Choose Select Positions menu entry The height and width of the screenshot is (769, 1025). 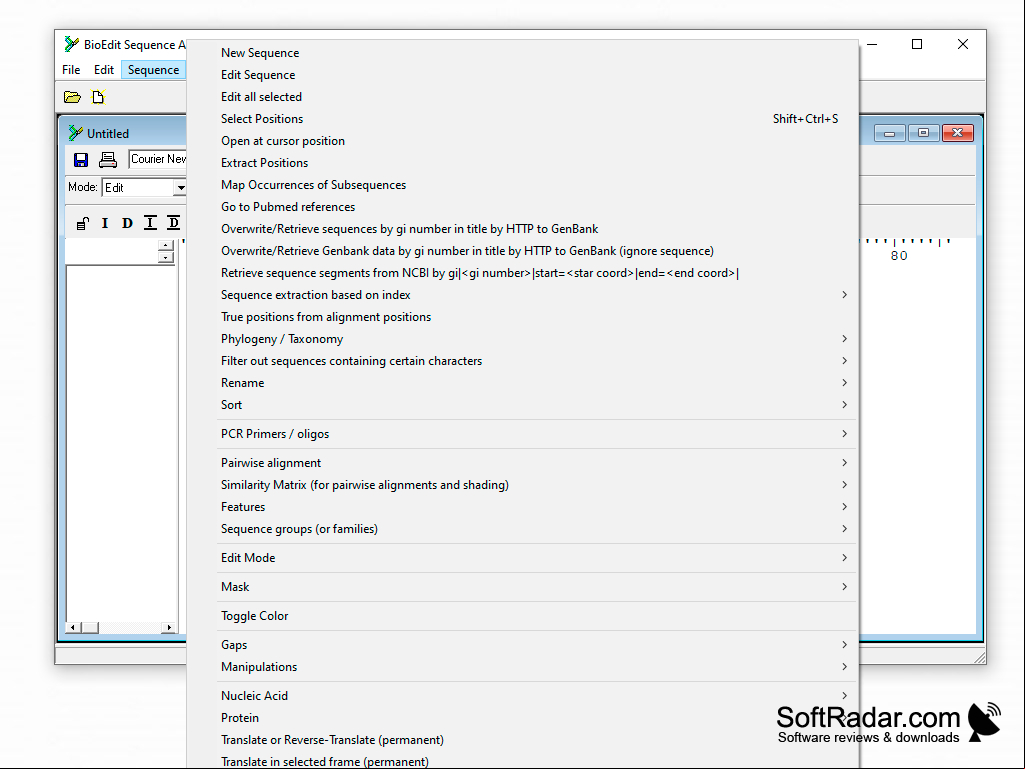(522, 119)
